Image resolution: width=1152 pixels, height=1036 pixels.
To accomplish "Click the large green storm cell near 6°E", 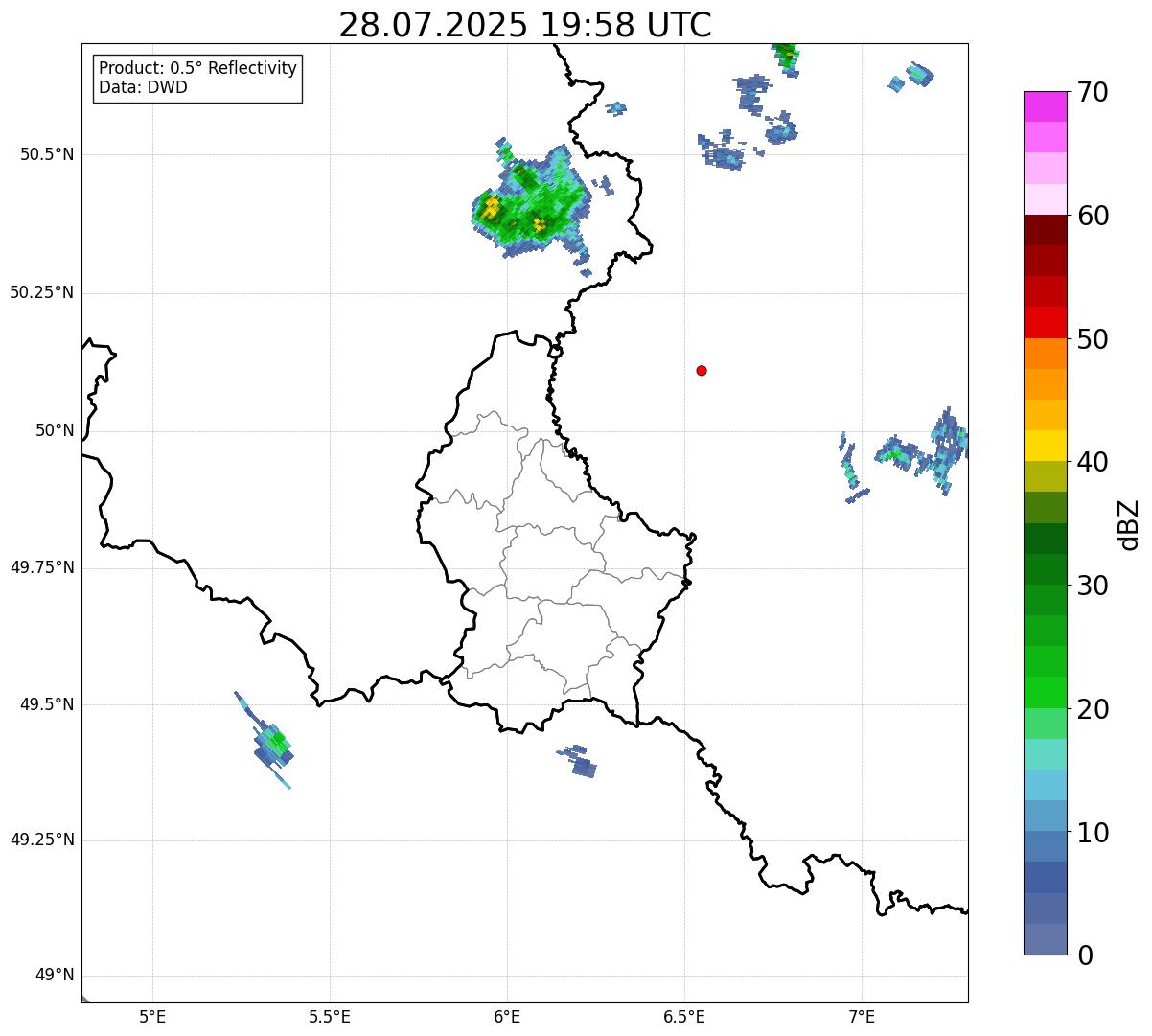I will tap(533, 203).
